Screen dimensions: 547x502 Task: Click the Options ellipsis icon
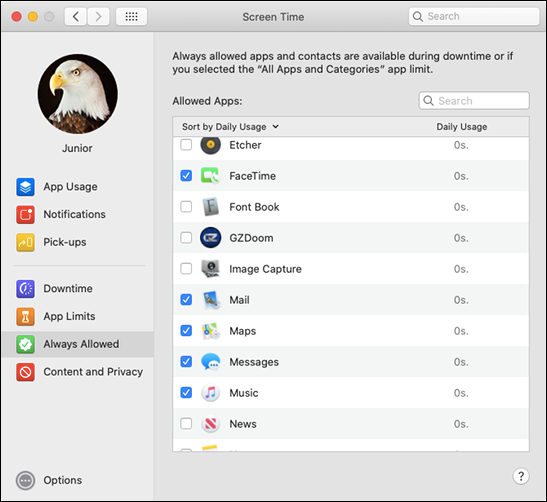click(x=25, y=480)
